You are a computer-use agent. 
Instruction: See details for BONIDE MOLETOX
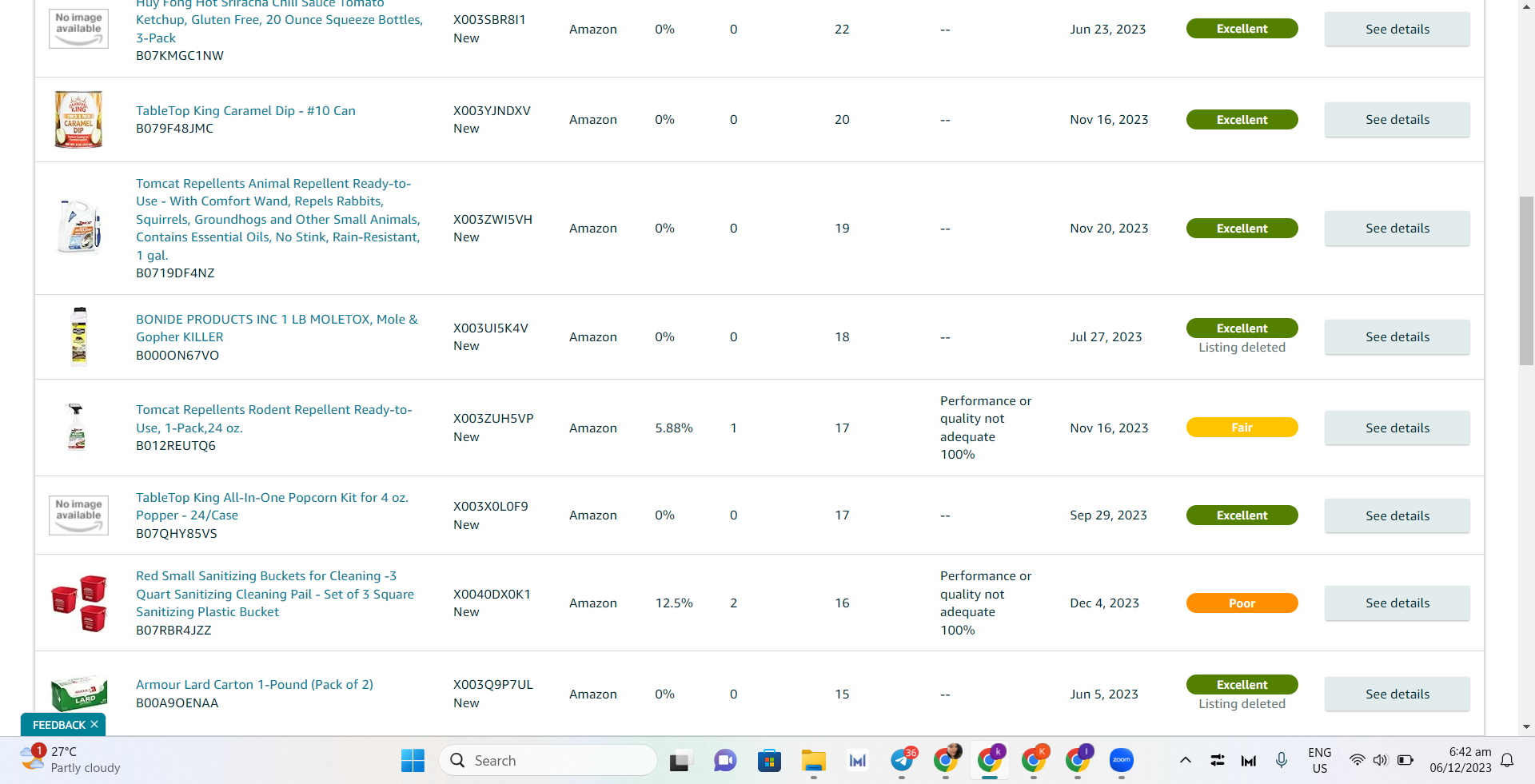(1397, 337)
